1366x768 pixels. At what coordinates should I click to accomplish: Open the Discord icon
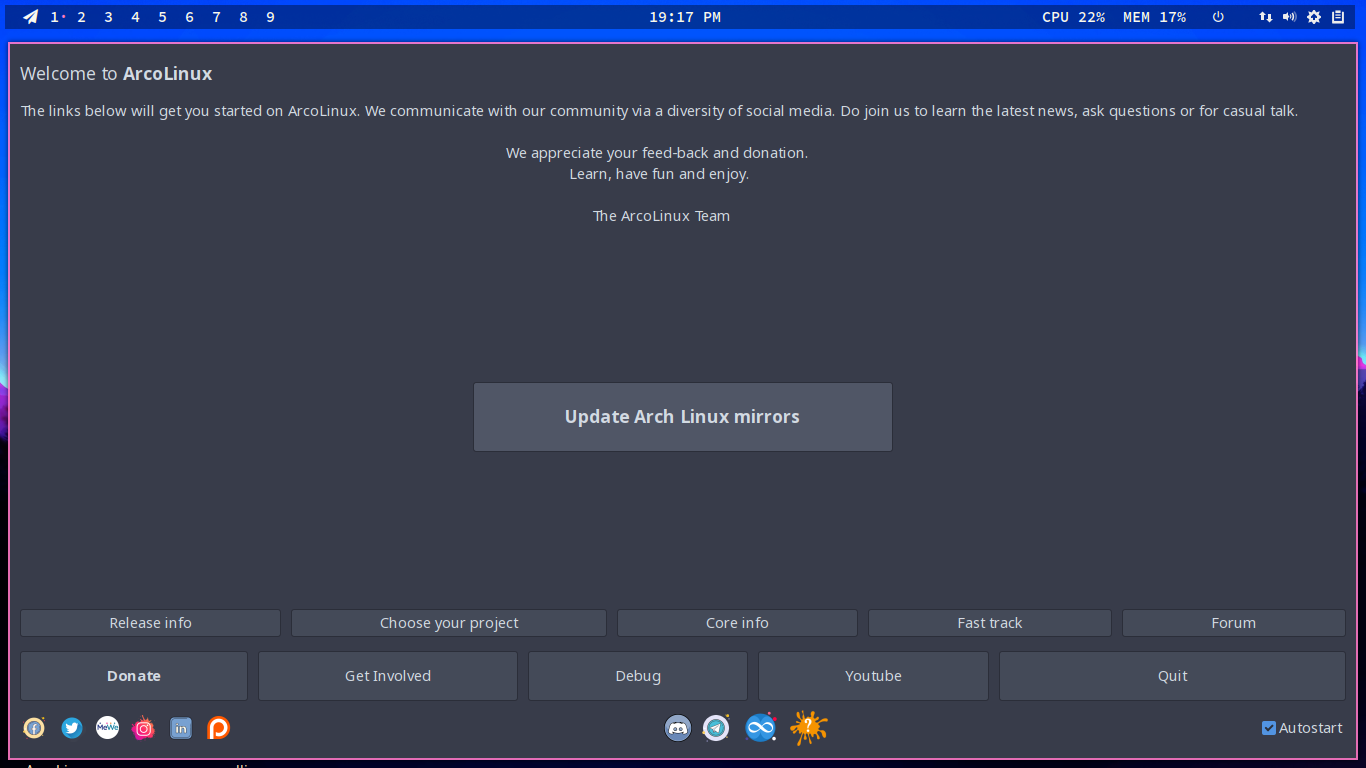[678, 728]
